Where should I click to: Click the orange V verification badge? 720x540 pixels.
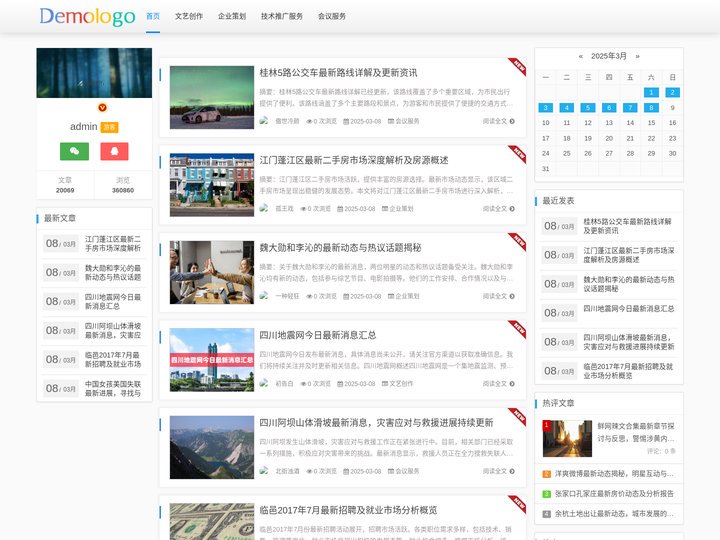[102, 107]
